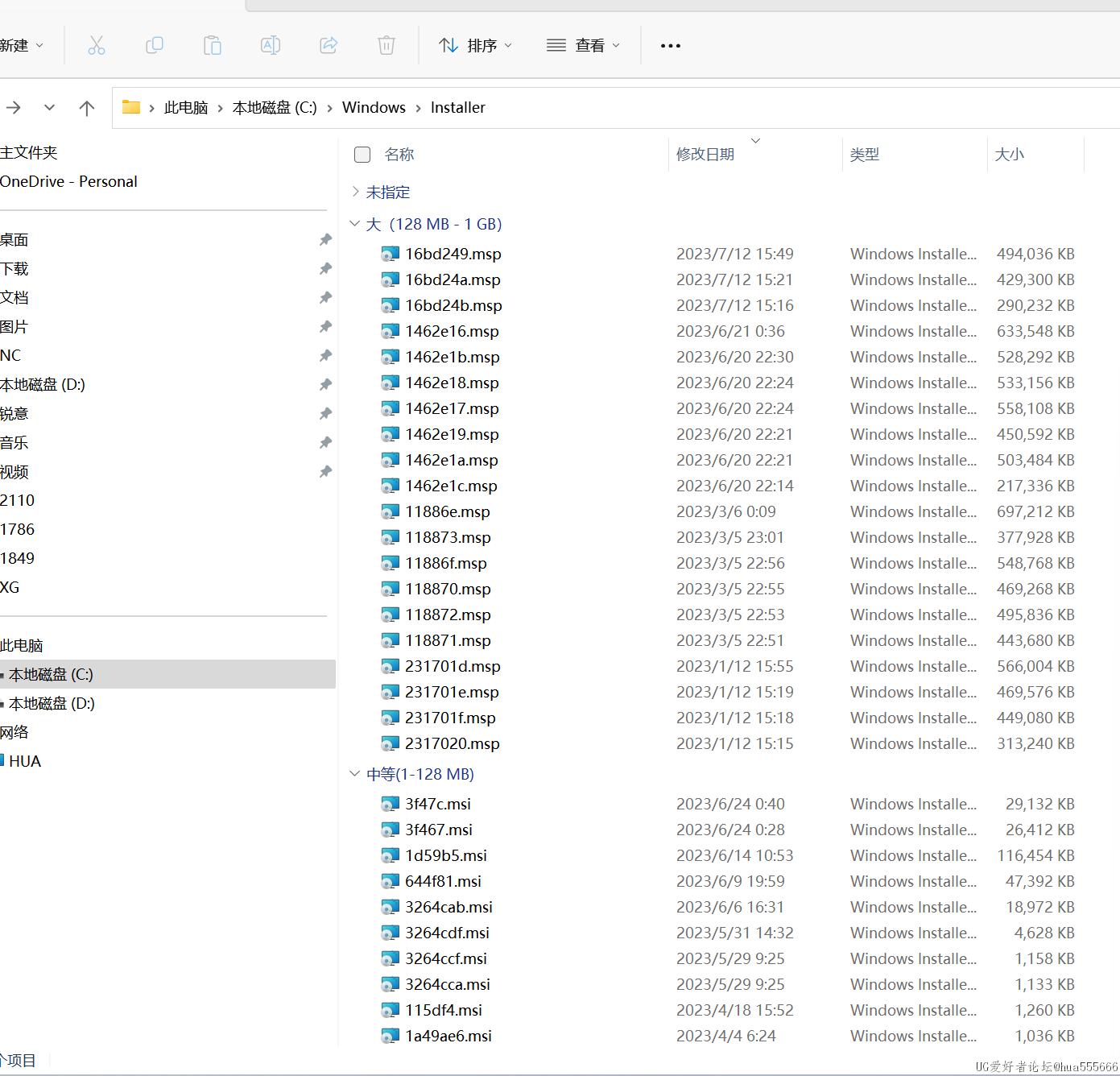
Task: Go up one folder level arrow
Action: point(87,107)
